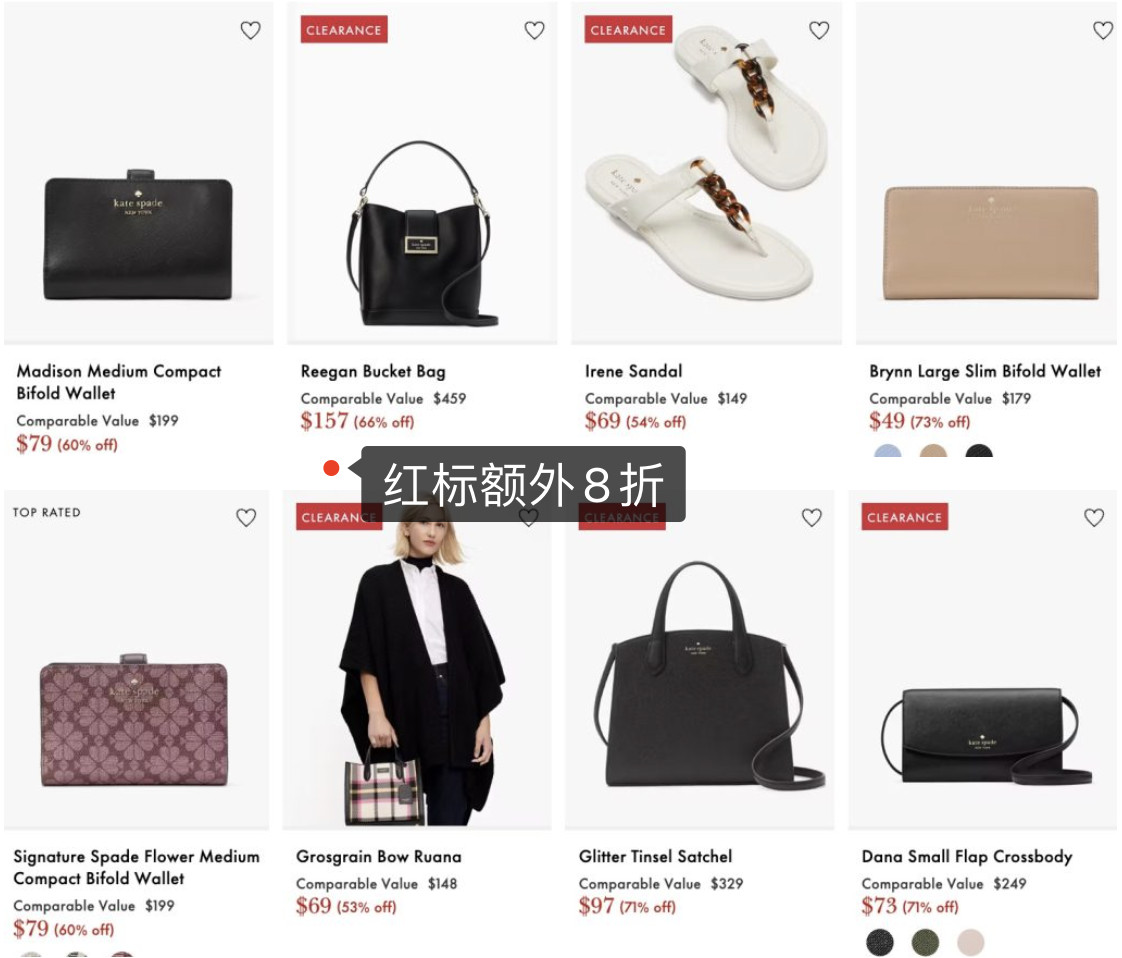Click the red annotation dot marker

tap(331, 468)
